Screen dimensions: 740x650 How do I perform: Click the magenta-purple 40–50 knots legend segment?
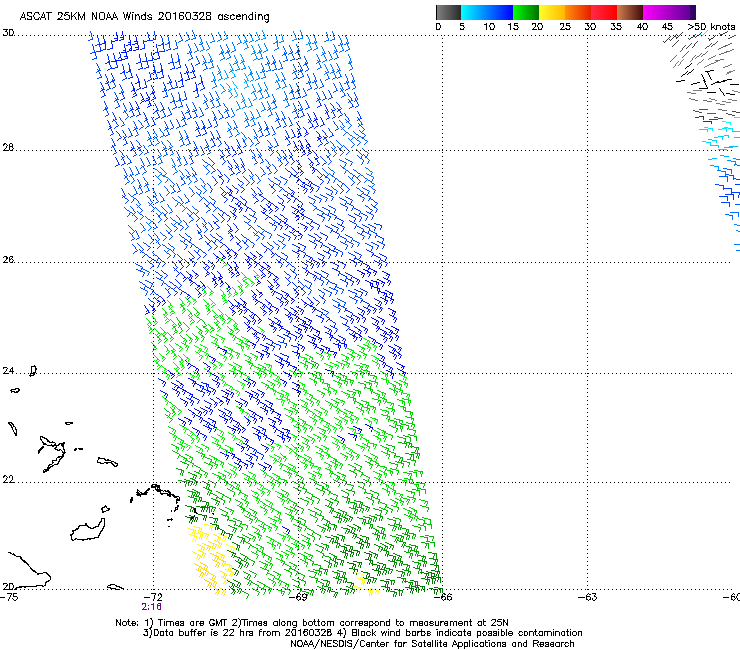coord(669,12)
